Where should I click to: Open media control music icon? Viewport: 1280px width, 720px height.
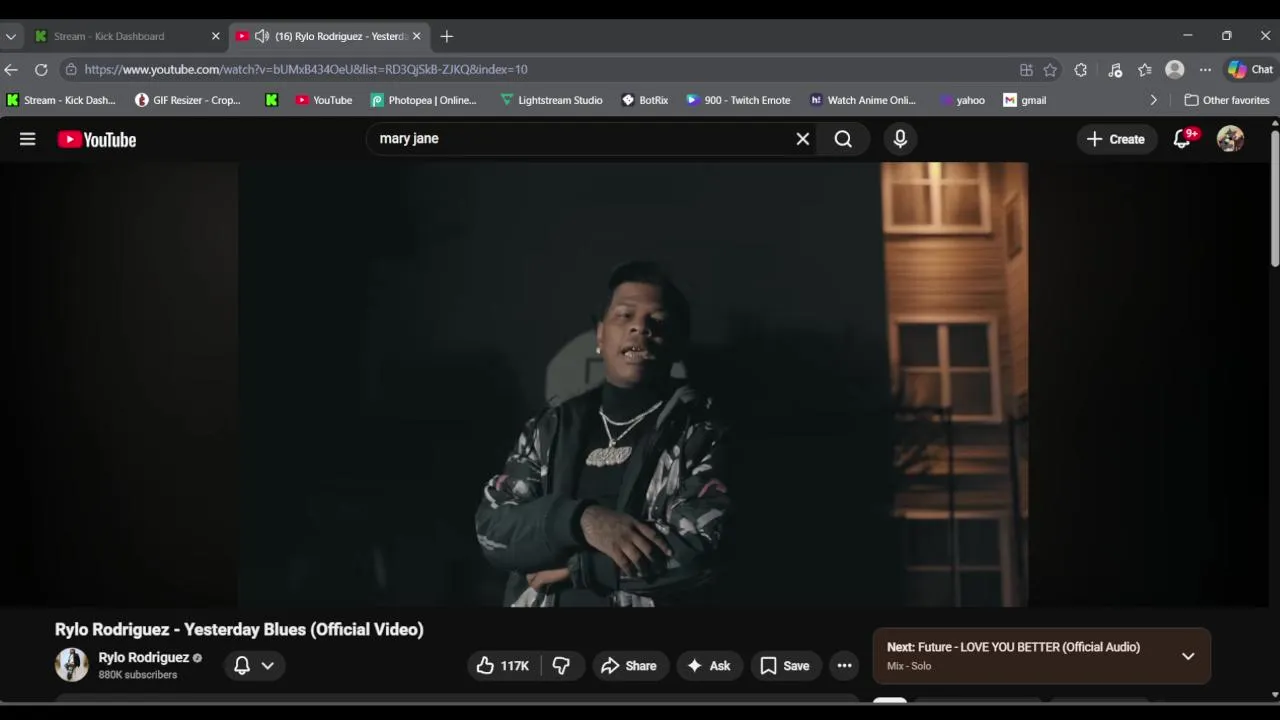(1115, 70)
